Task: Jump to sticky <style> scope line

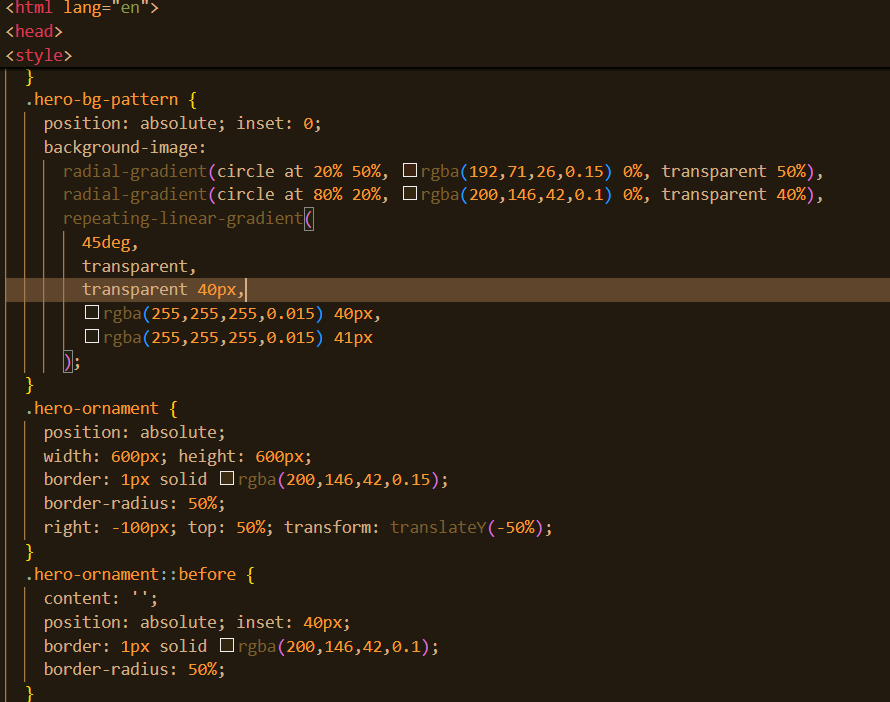Action: coord(39,56)
